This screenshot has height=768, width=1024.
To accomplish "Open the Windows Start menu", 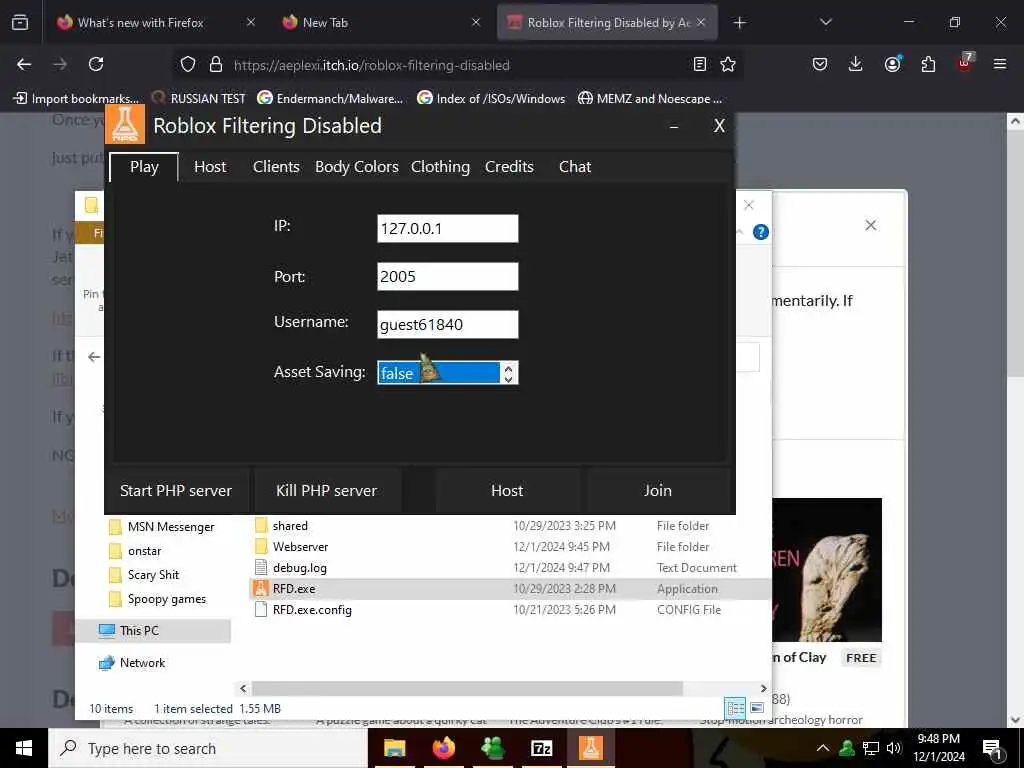I will [24, 748].
